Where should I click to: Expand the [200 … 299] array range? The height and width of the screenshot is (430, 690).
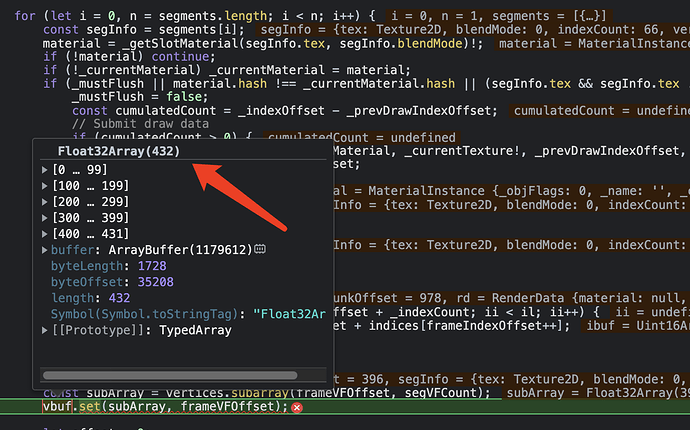pos(44,202)
